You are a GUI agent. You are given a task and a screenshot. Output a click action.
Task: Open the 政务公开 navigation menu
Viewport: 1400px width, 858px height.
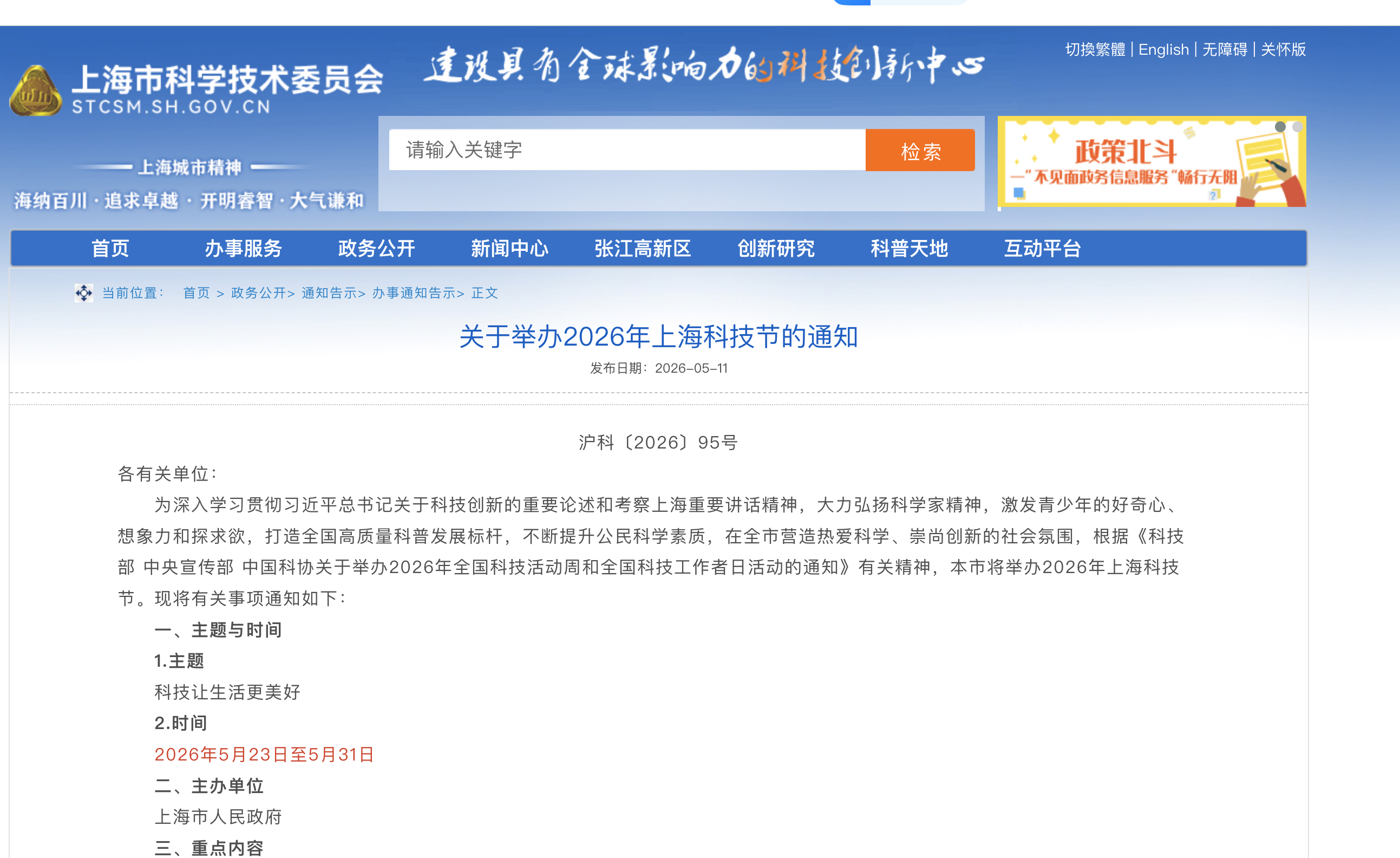(376, 249)
